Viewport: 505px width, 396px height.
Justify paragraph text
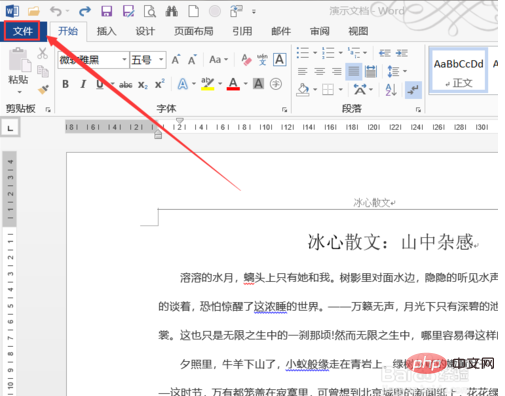[x=354, y=71]
